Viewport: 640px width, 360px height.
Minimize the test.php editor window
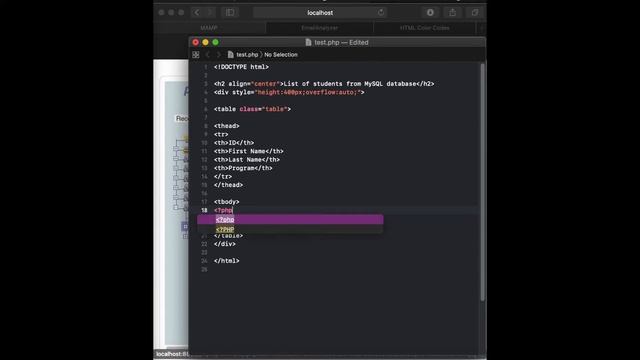pyautogui.click(x=205, y=42)
